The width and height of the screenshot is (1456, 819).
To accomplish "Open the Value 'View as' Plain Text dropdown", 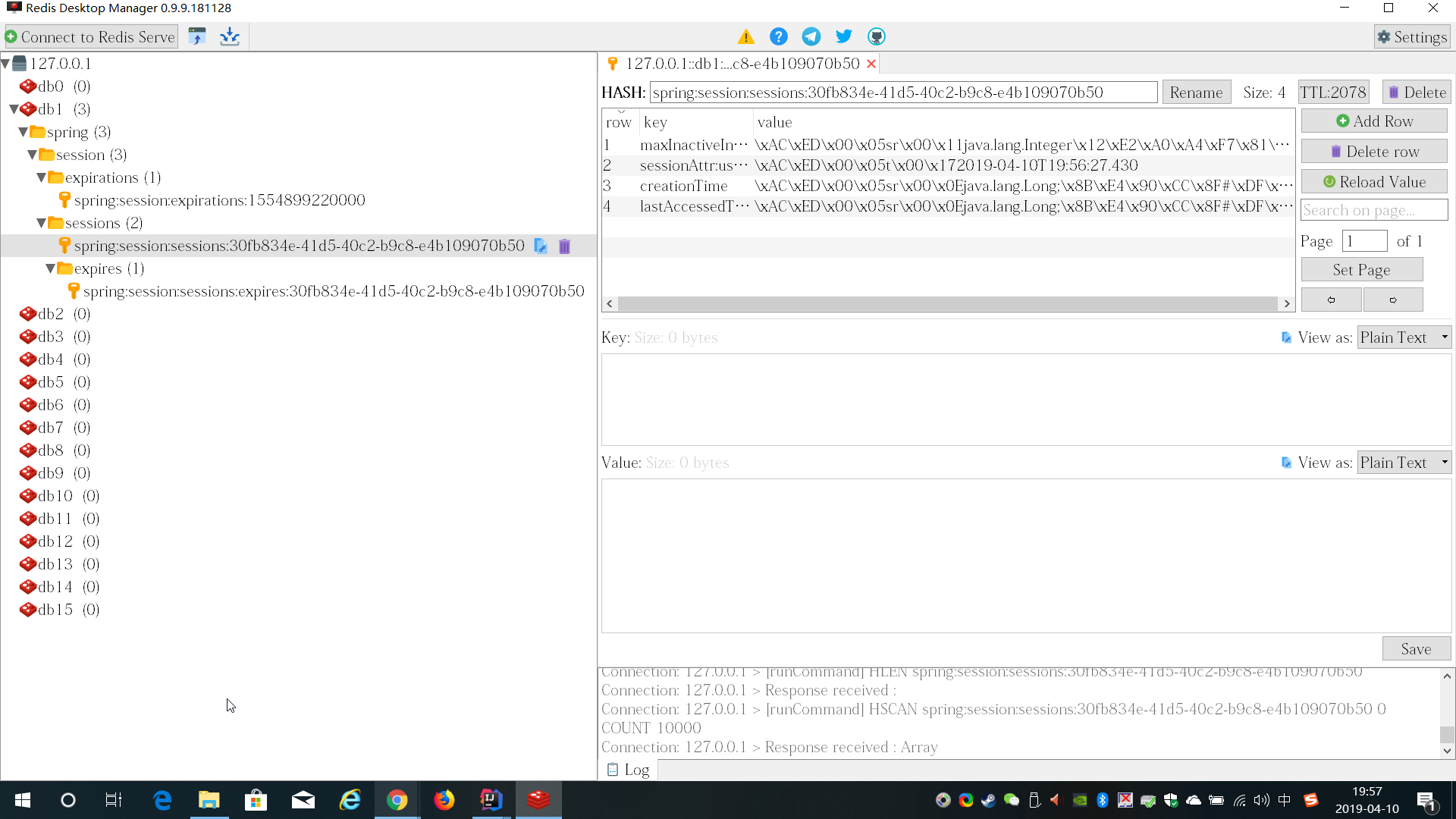I will (1404, 463).
